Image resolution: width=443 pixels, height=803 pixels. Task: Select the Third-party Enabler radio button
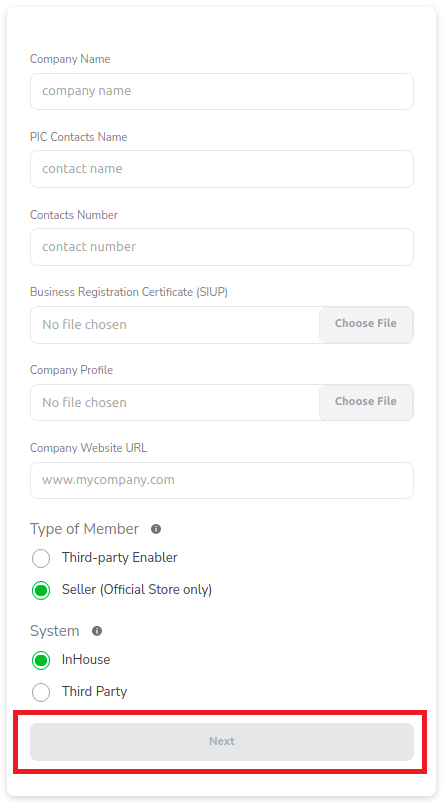tap(41, 558)
